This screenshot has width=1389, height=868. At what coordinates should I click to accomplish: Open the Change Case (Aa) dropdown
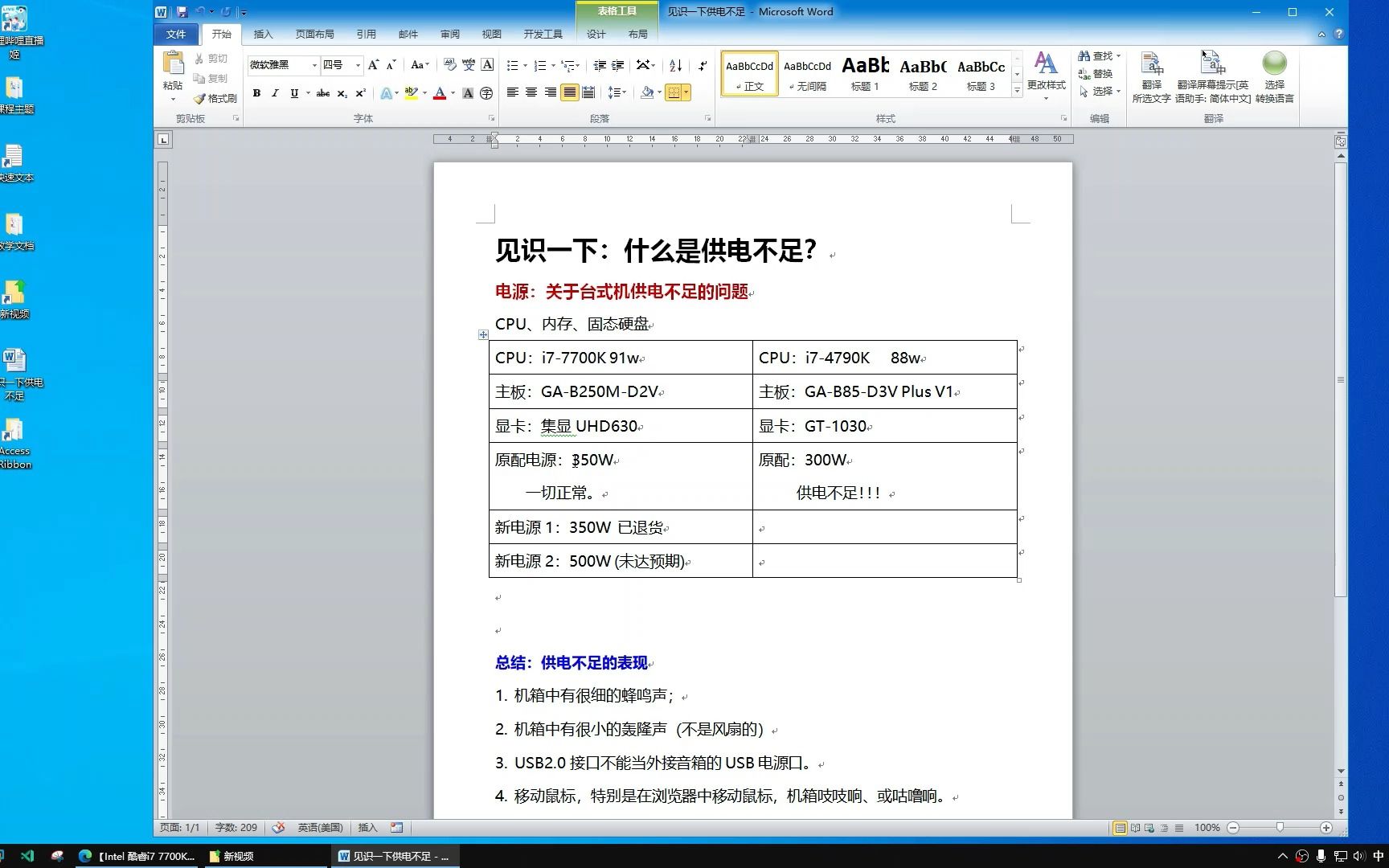[x=420, y=65]
